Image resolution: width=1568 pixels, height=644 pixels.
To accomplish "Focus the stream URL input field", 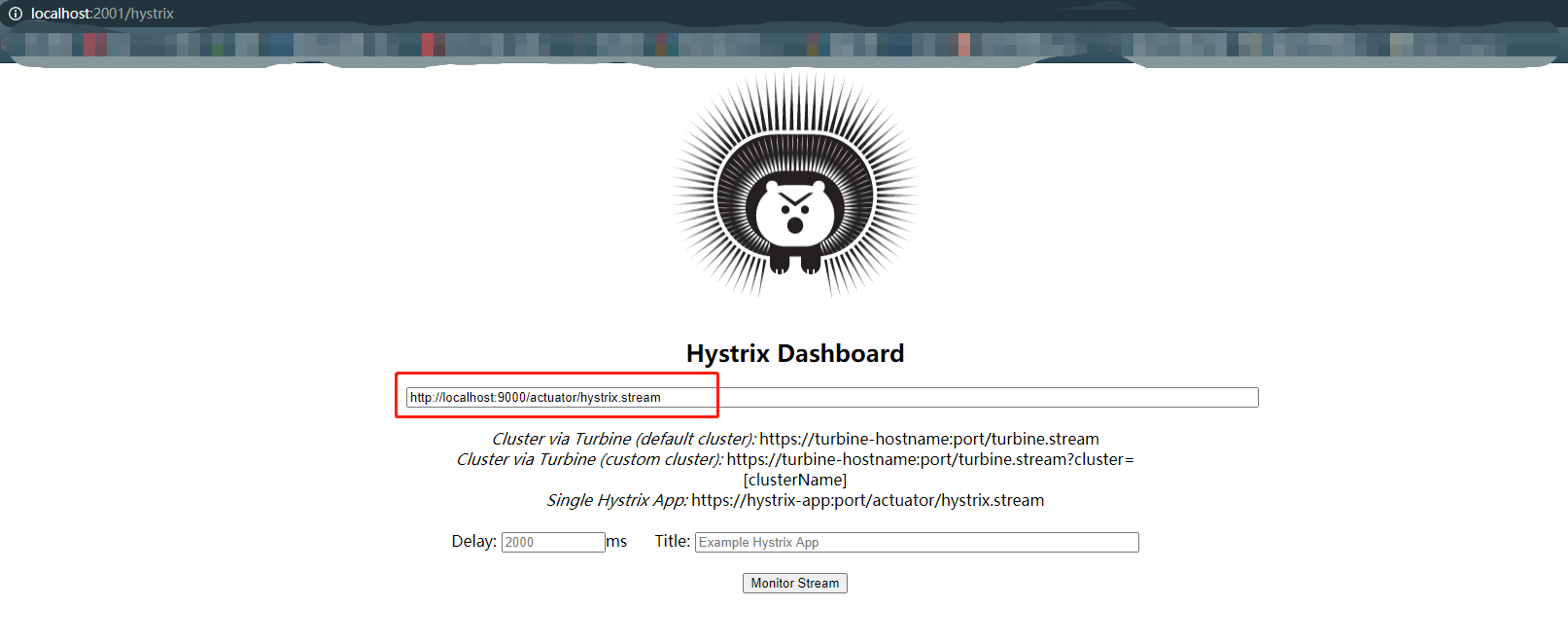I will pyautogui.click(x=832, y=397).
